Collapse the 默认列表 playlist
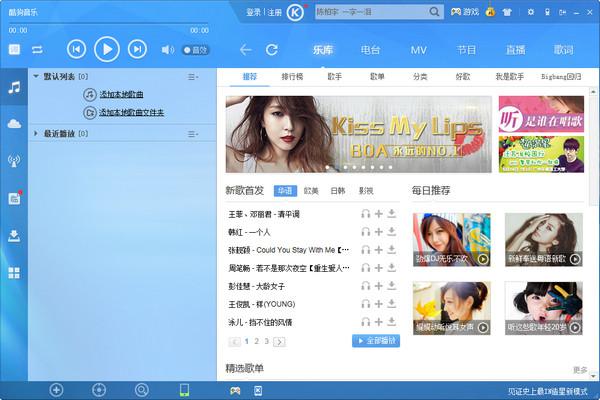Image resolution: width=600 pixels, height=400 pixels. pyautogui.click(x=36, y=77)
